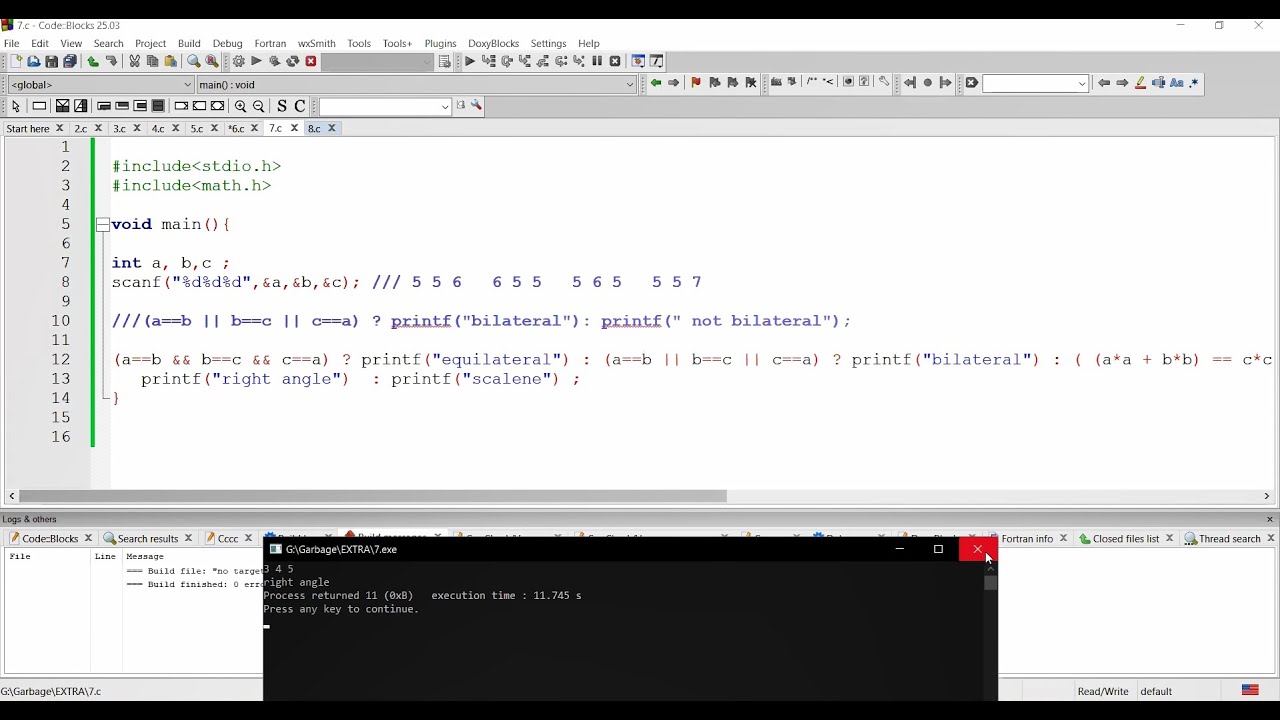
Task: Run the program with the play icon
Action: point(256,62)
